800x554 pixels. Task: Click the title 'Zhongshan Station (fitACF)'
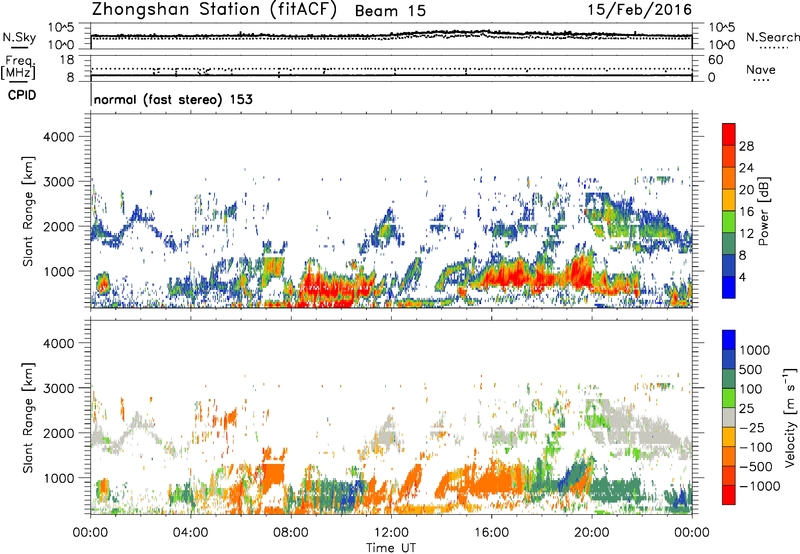[214, 9]
